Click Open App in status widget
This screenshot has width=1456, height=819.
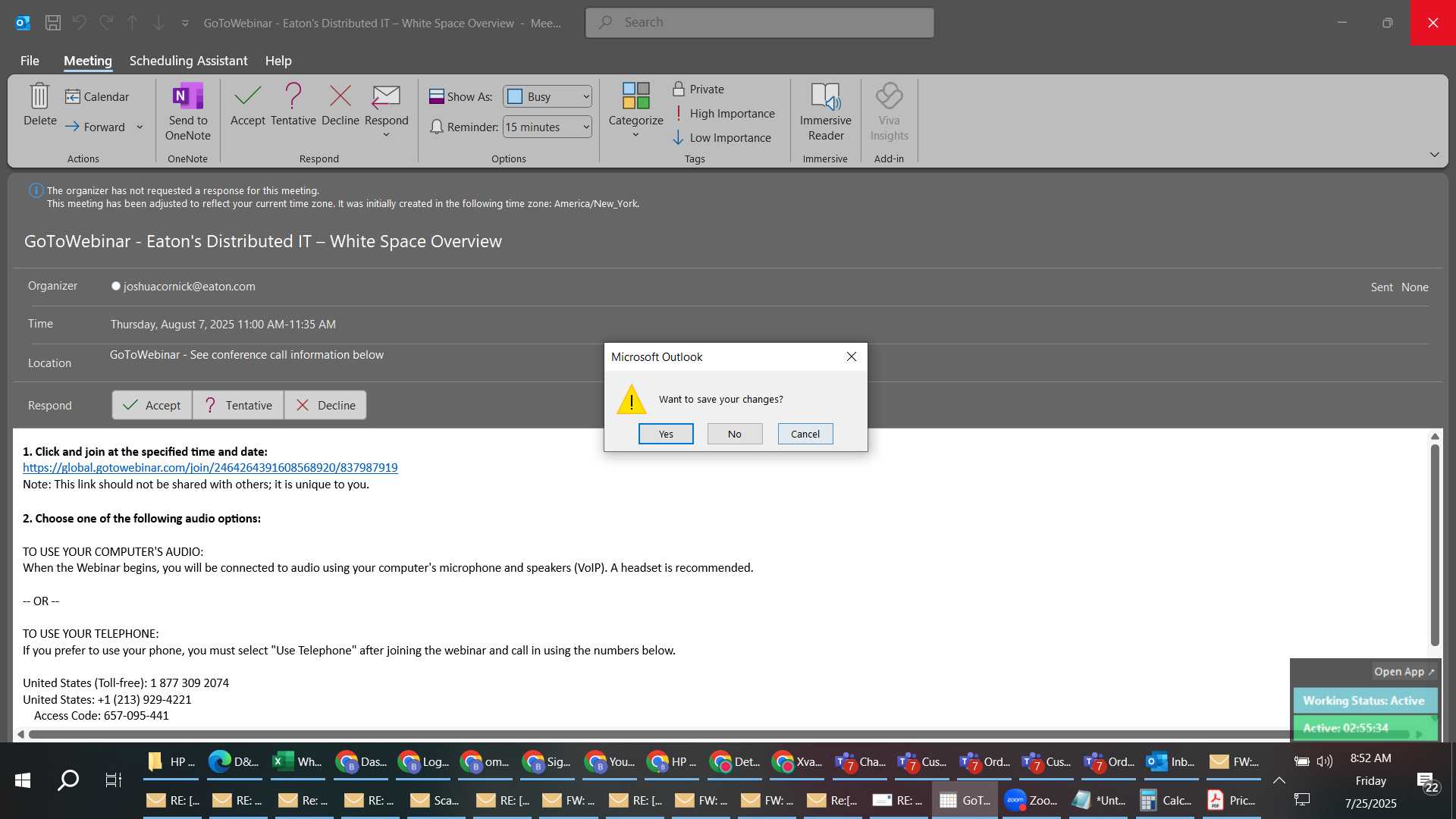[x=1404, y=671]
